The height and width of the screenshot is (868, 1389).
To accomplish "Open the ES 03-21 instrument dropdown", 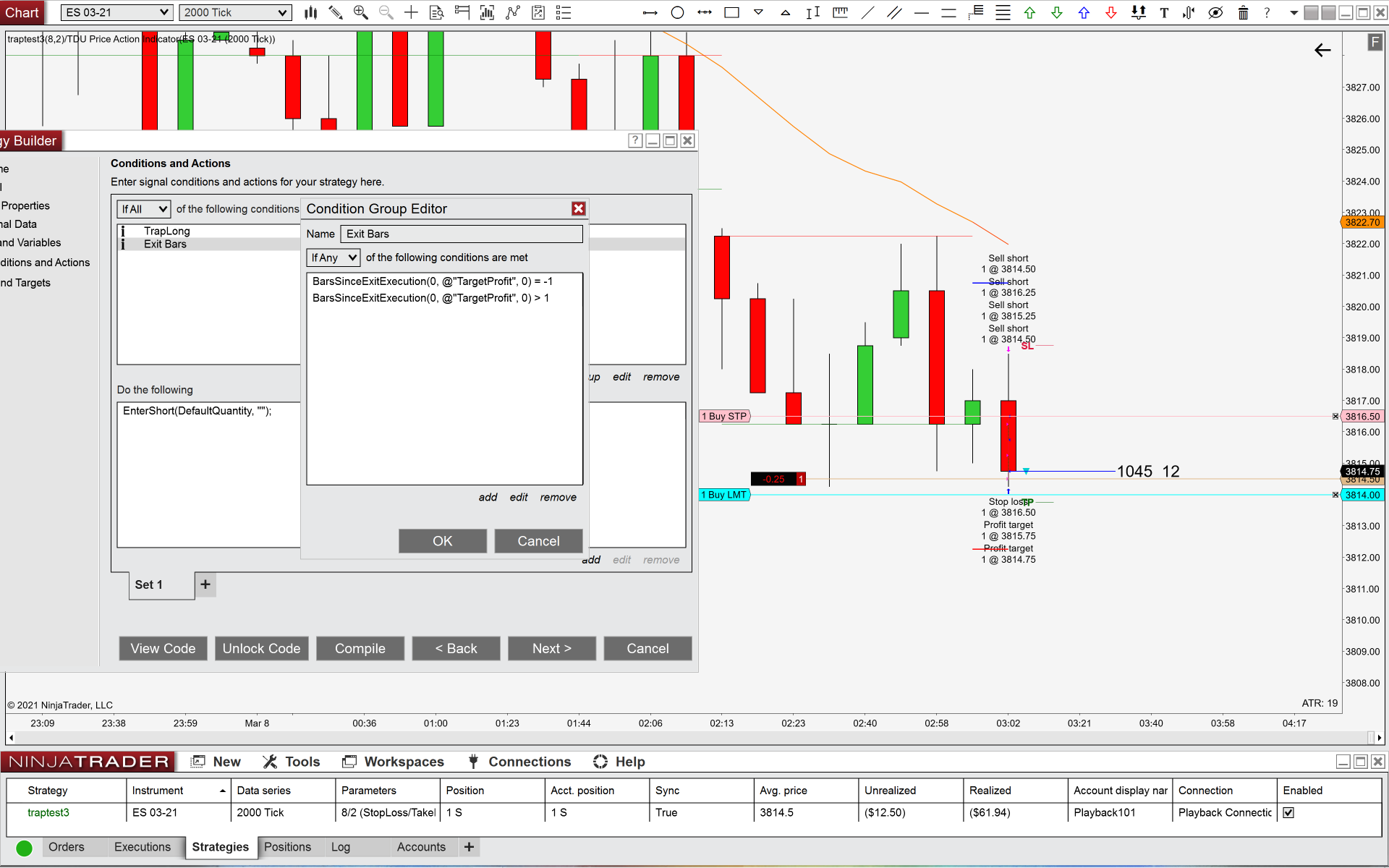I will (x=116, y=12).
